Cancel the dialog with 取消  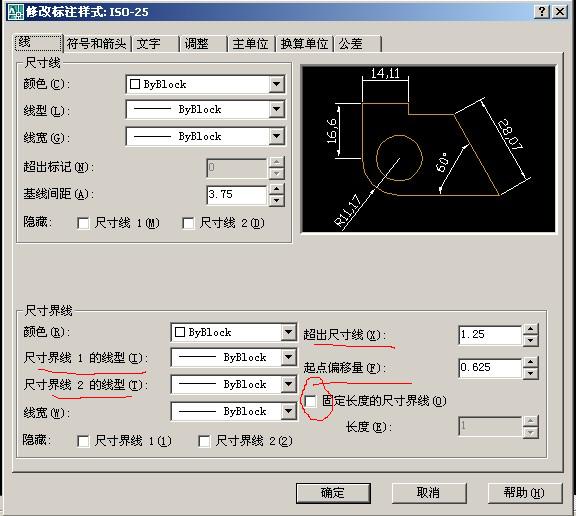(x=429, y=493)
